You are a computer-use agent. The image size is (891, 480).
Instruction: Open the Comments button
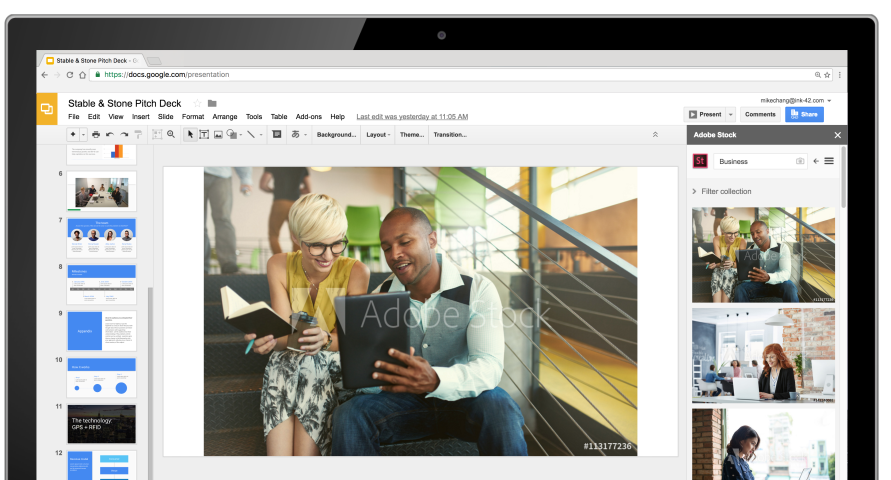coord(760,114)
